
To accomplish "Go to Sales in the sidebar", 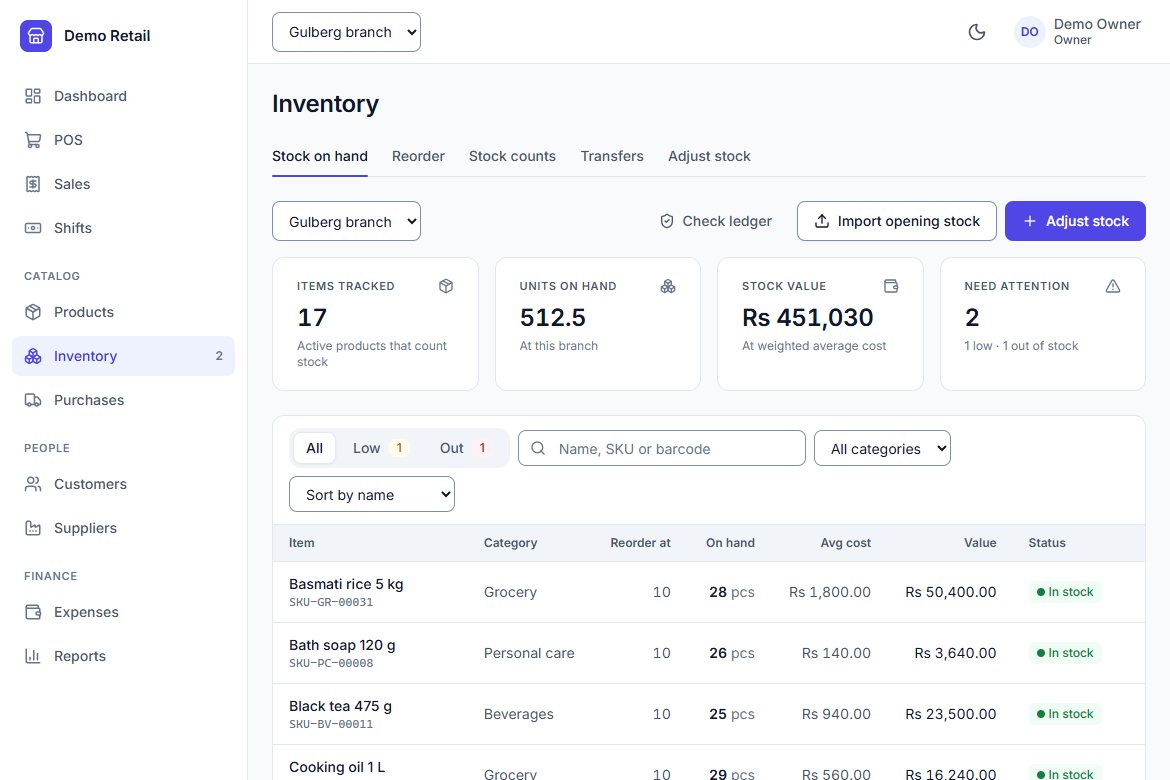I will (x=123, y=184).
